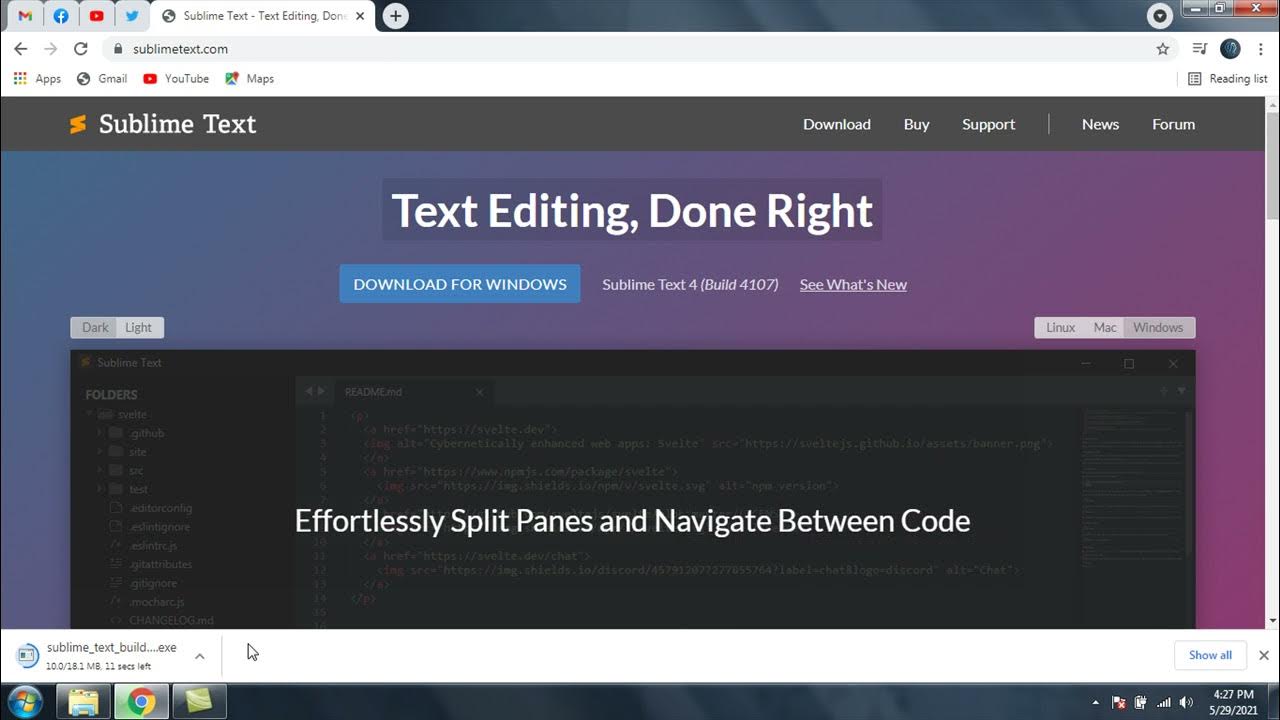
Task: Select the Linux screenshot toggle
Action: [x=1060, y=327]
